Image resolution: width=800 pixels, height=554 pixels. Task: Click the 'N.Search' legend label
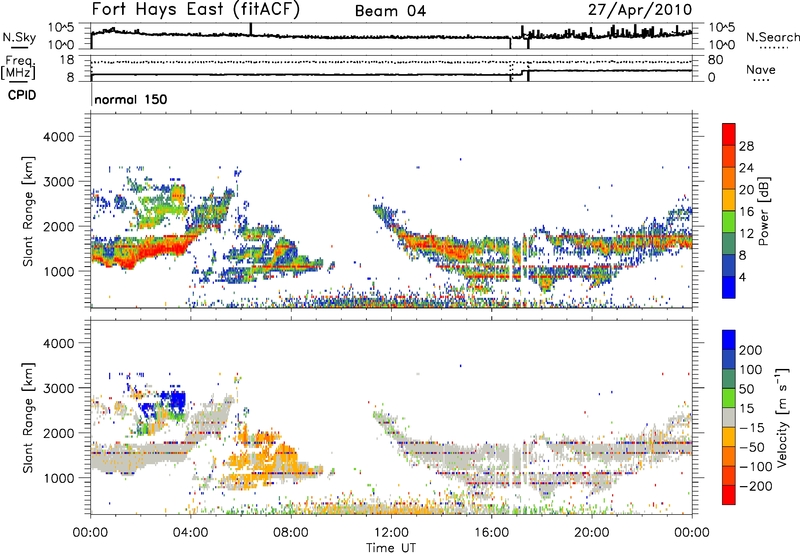pos(773,37)
